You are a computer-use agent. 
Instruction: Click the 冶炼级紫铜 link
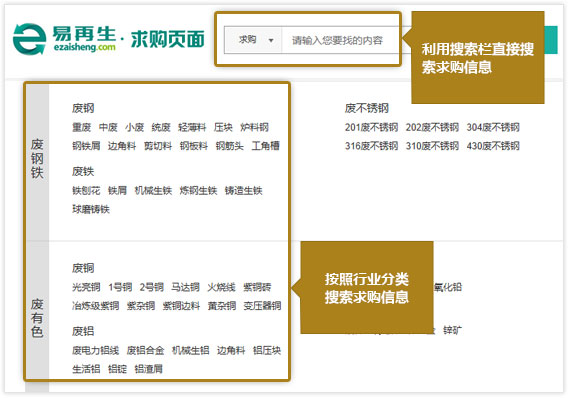96,306
